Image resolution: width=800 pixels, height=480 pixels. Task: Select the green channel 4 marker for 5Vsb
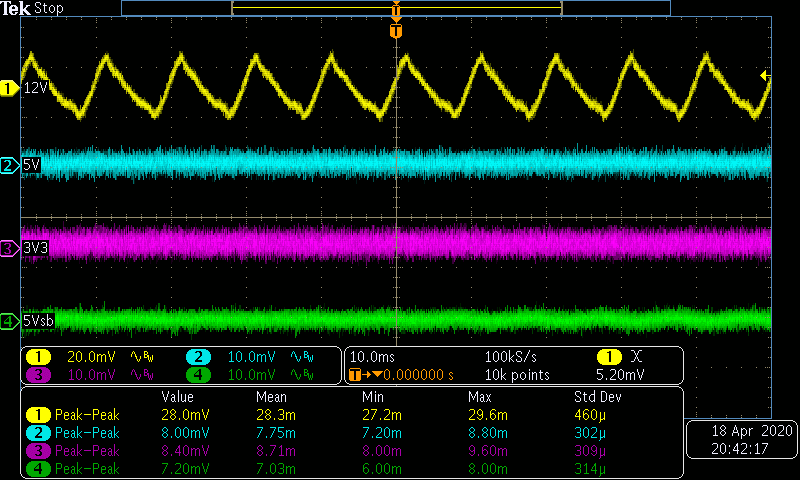click(x=10, y=321)
